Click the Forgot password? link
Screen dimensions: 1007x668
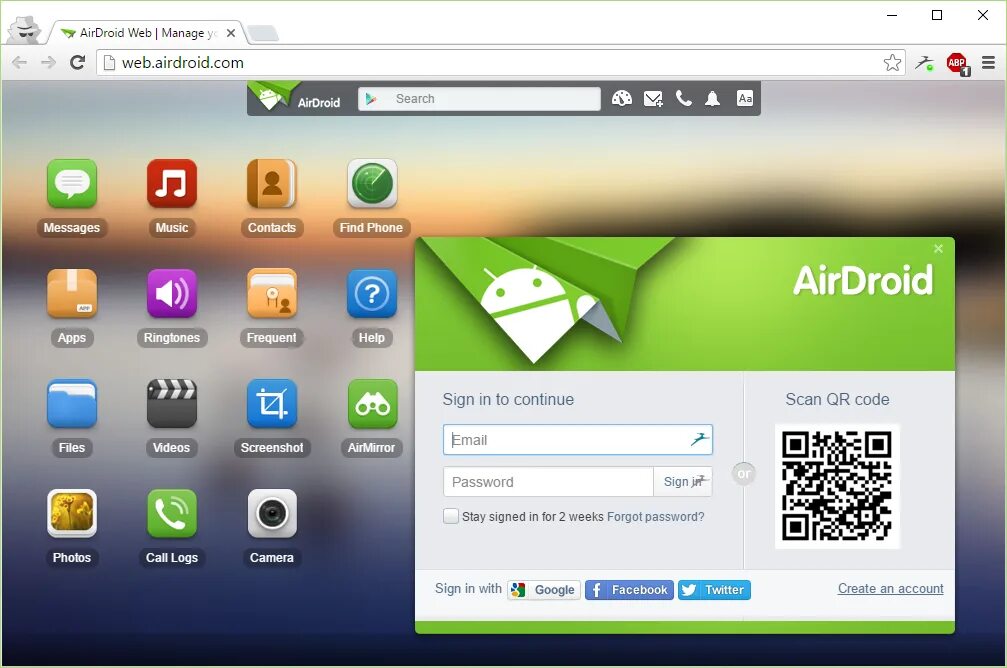[x=655, y=516]
